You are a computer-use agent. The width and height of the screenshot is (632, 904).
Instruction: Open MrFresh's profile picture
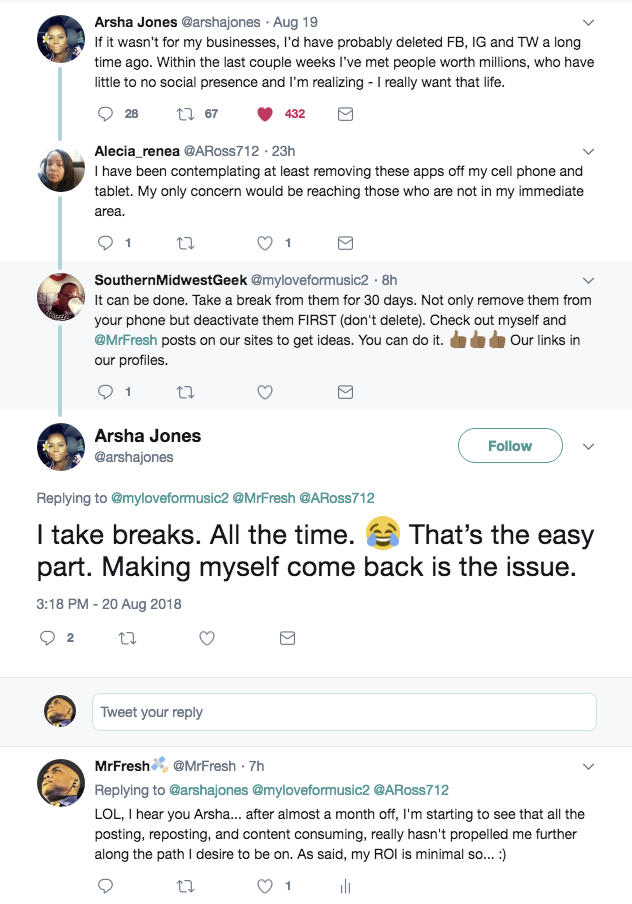point(60,781)
